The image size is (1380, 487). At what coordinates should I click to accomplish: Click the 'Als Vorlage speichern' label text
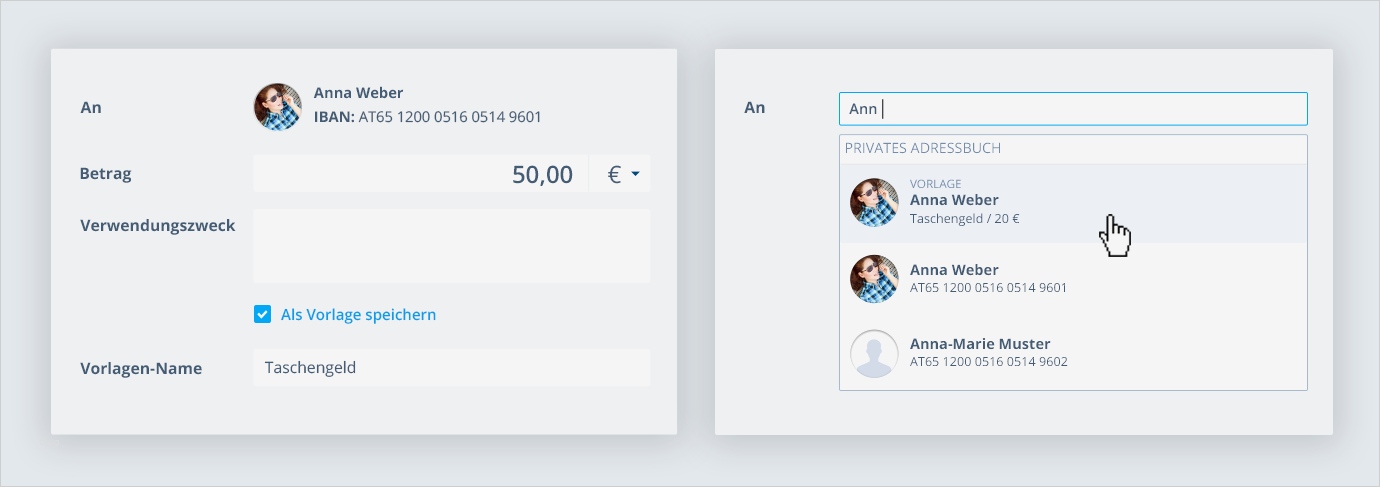pos(358,315)
